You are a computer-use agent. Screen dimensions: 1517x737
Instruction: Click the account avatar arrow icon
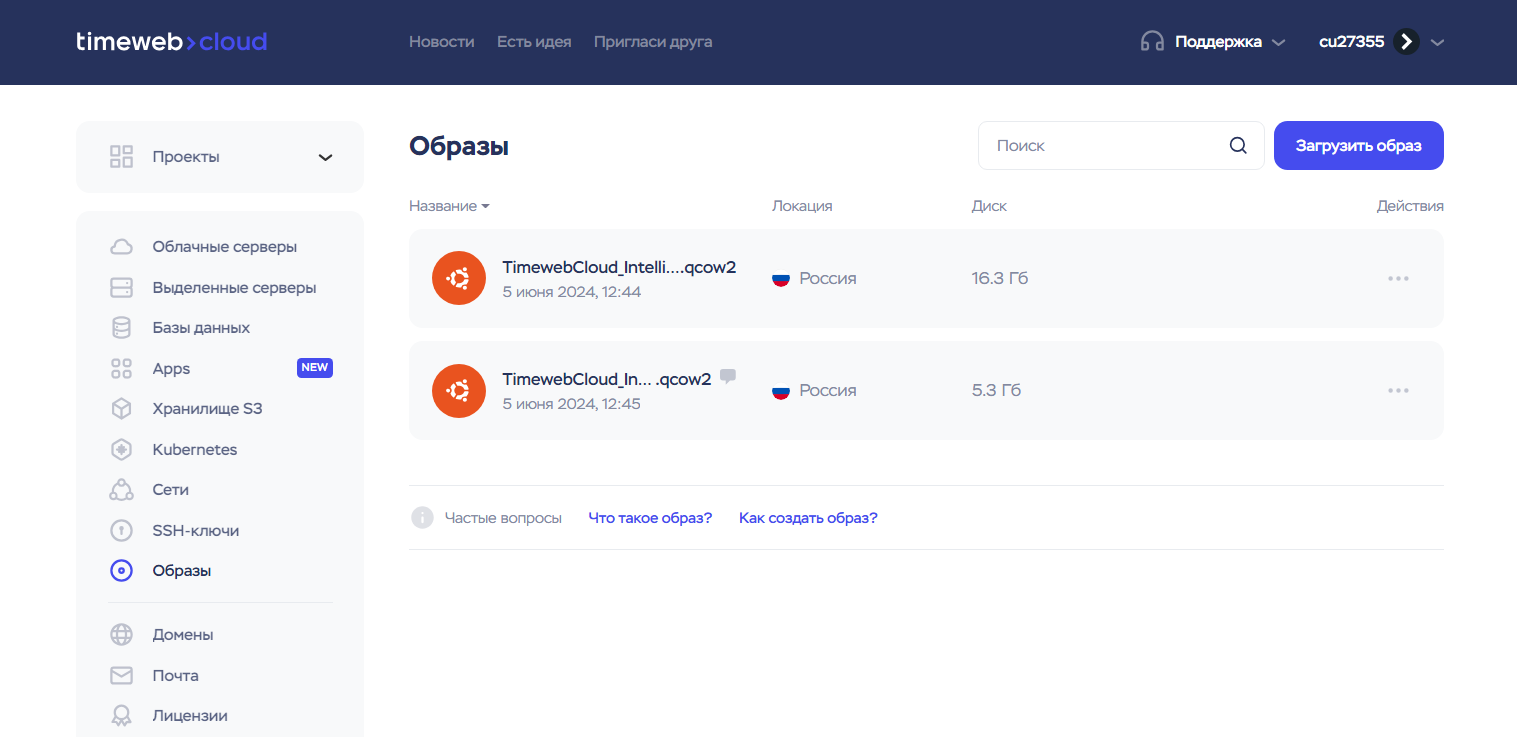pyautogui.click(x=1406, y=42)
